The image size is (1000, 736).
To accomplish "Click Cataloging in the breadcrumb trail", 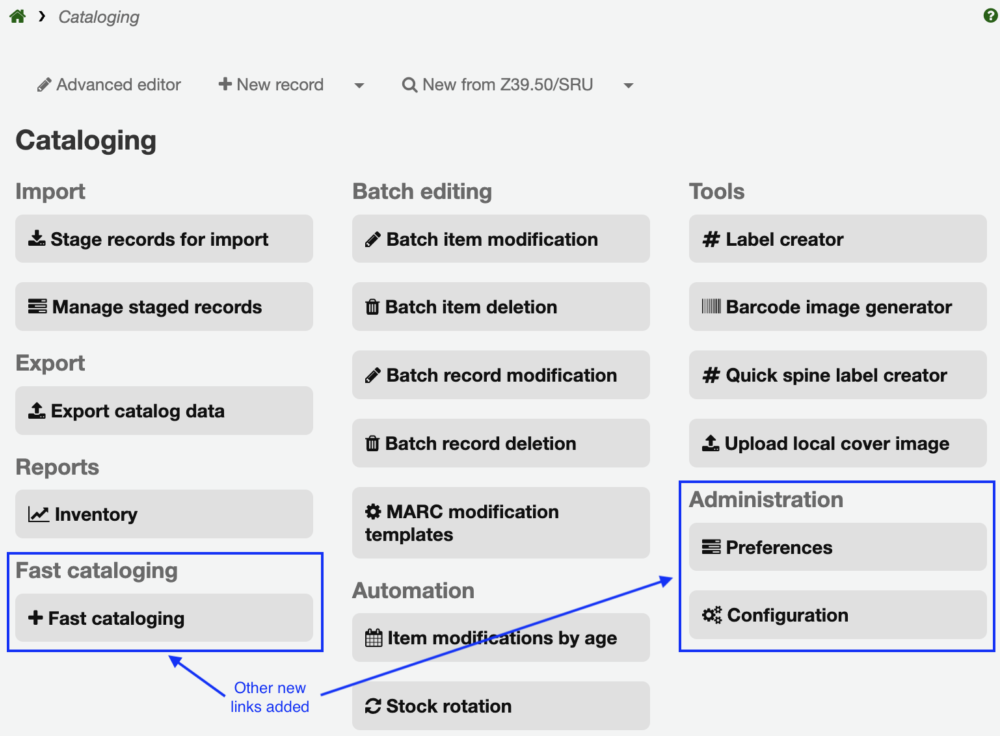I will (98, 16).
